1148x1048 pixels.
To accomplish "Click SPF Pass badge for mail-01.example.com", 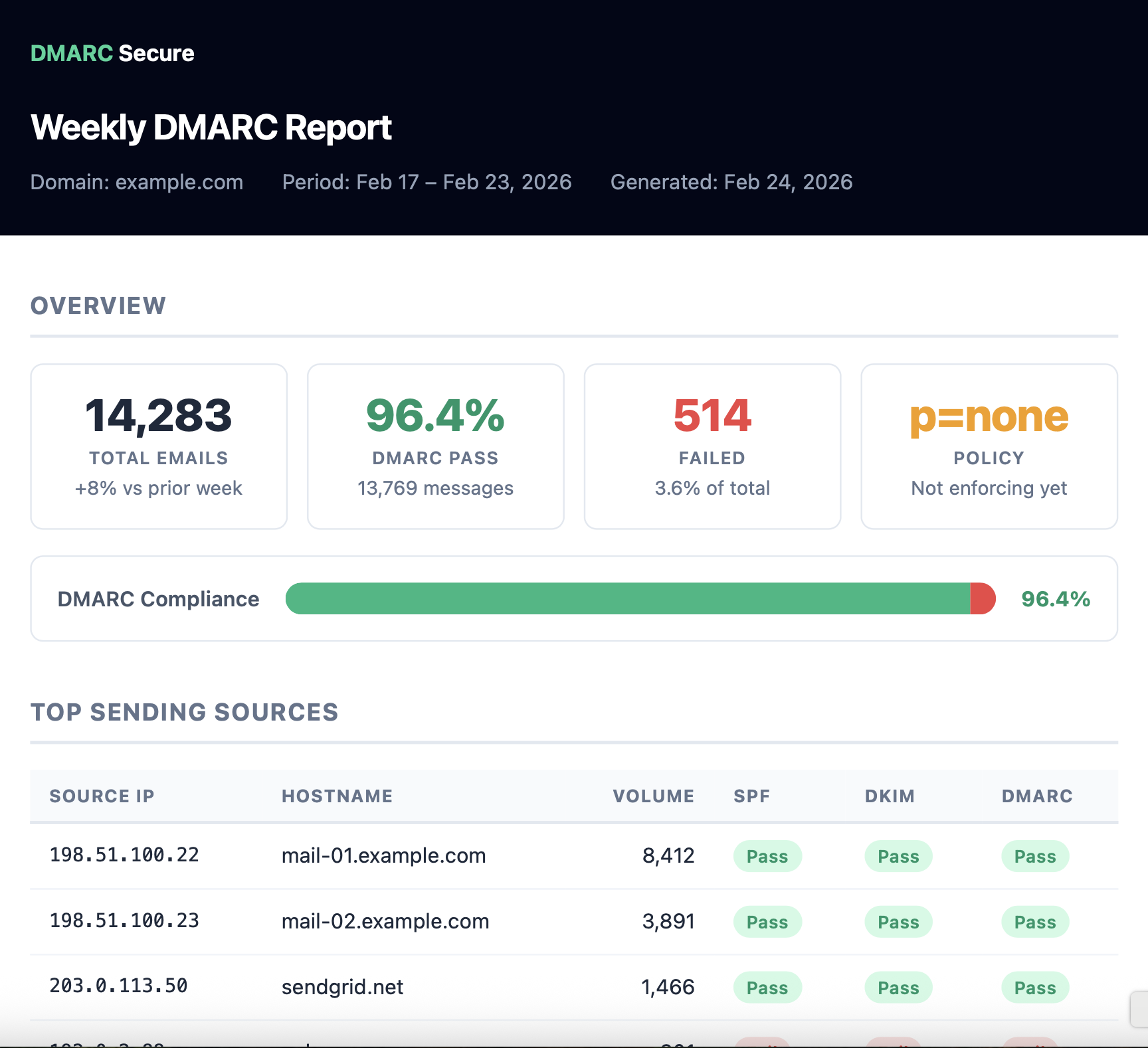I will [x=767, y=856].
